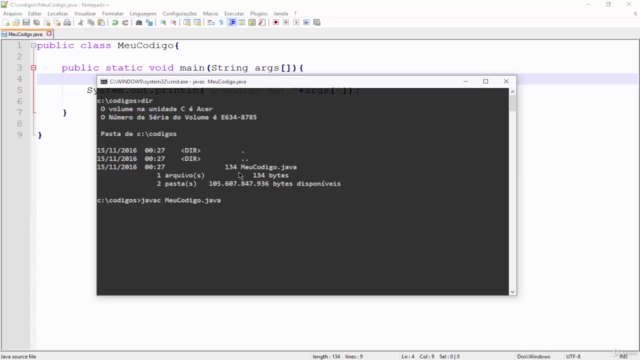
Task: Collapse the class fold marker on line 1
Action: (33, 45)
